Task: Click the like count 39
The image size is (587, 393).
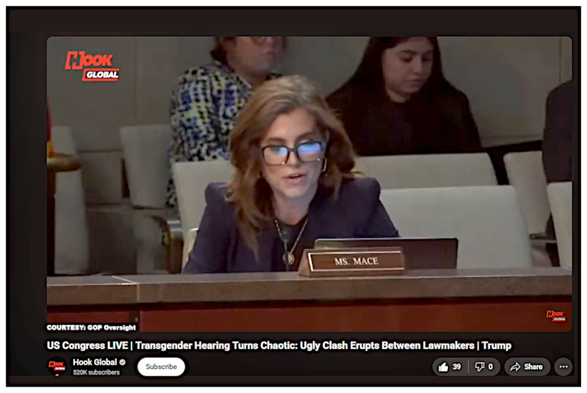Action: click(x=456, y=367)
